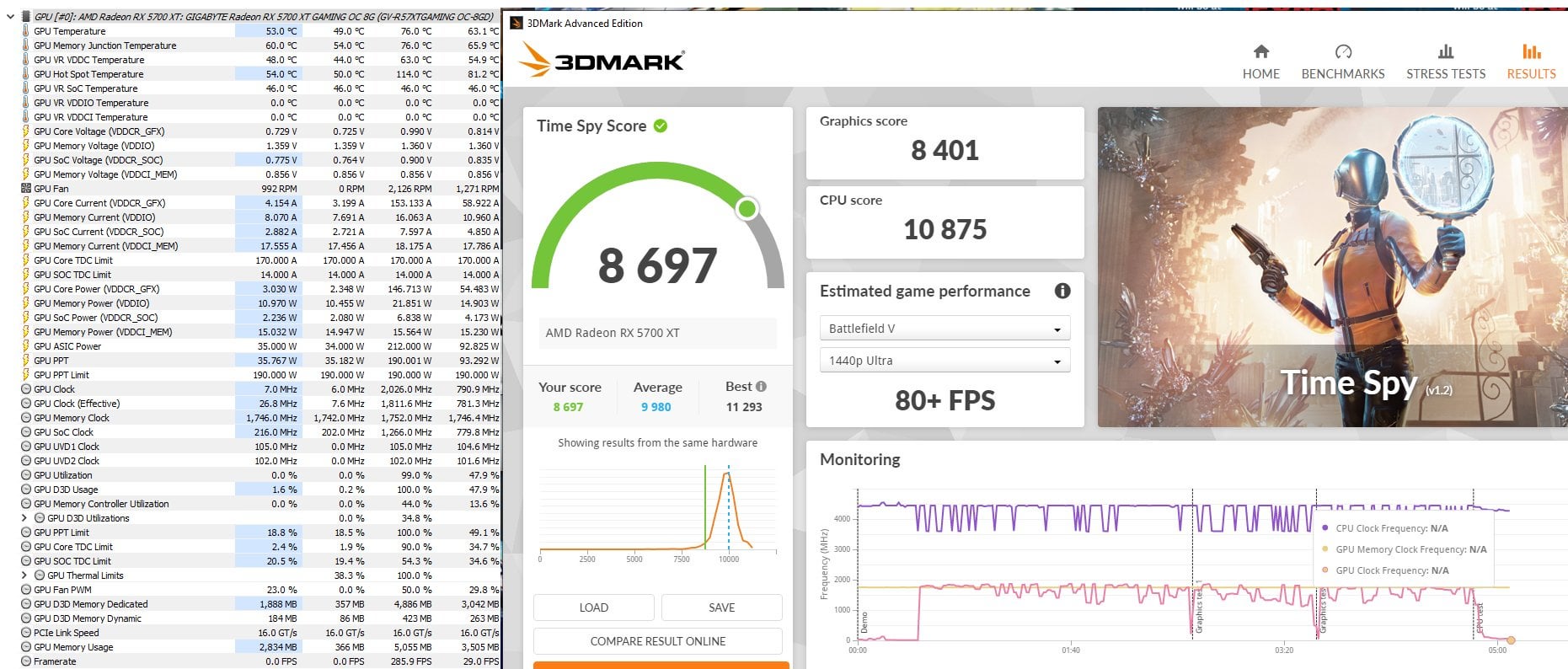The image size is (1568, 669).
Task: Click the lightning icon on the GPU PPT row
Action: [x=25, y=361]
